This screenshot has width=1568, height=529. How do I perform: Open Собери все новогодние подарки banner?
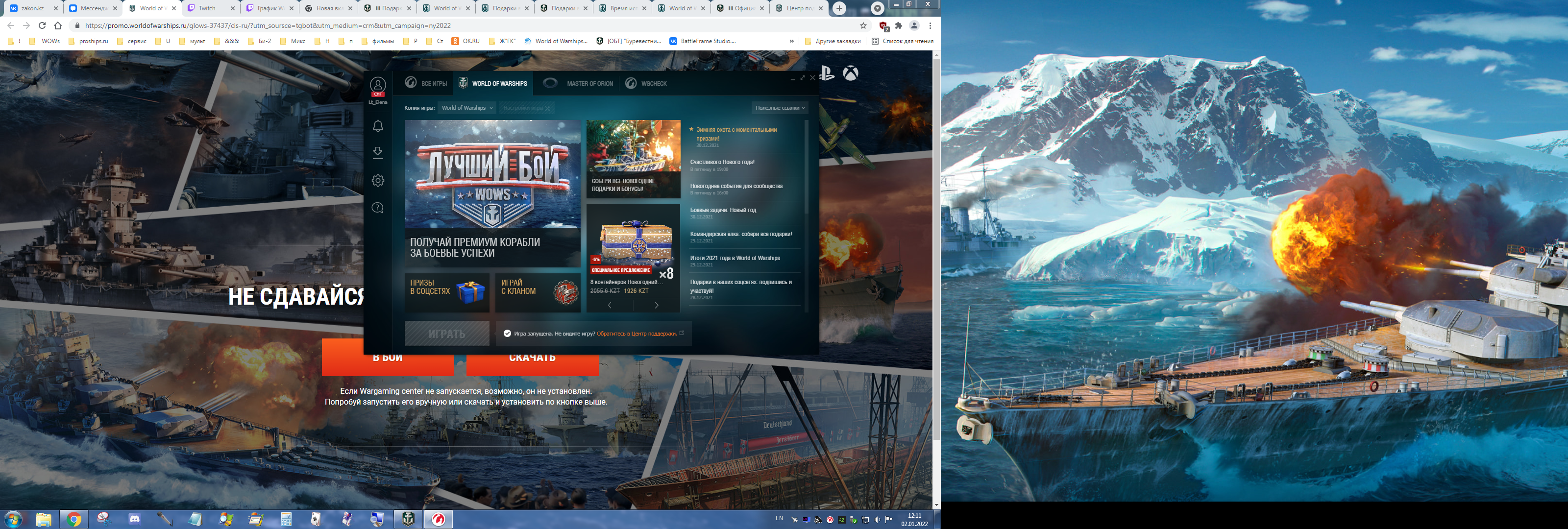click(x=633, y=159)
